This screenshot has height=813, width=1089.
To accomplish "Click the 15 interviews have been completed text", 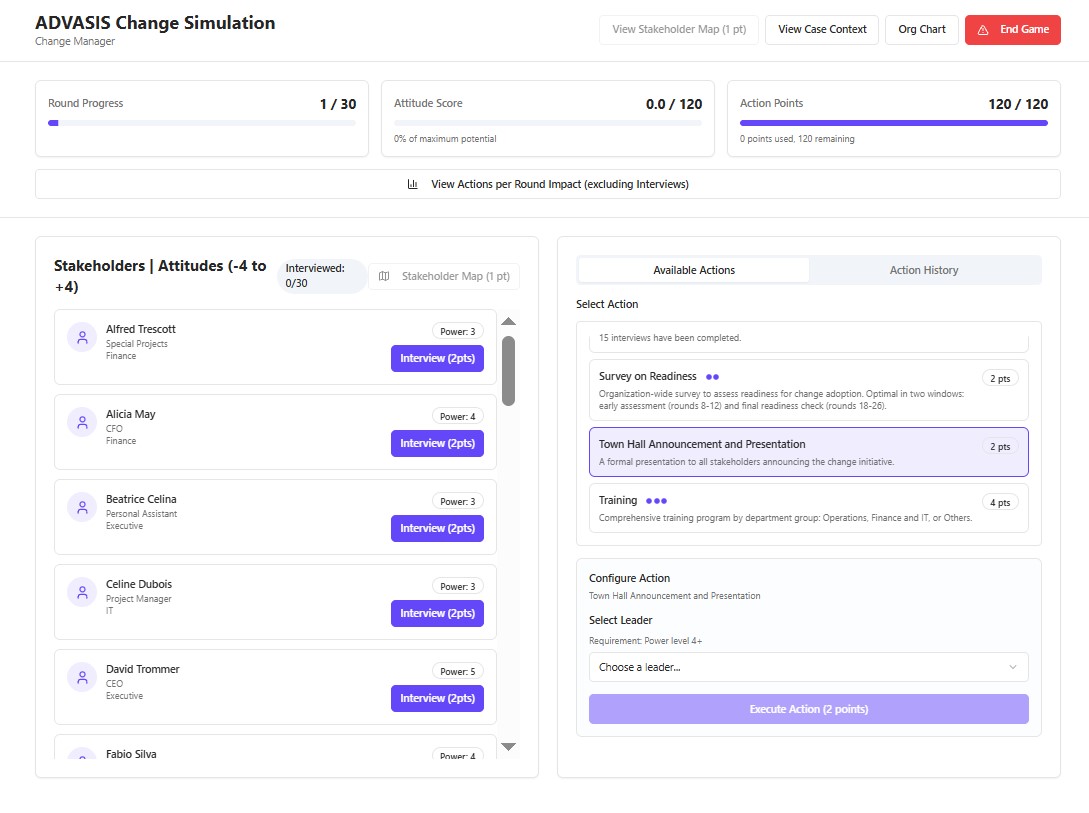I will (x=670, y=338).
